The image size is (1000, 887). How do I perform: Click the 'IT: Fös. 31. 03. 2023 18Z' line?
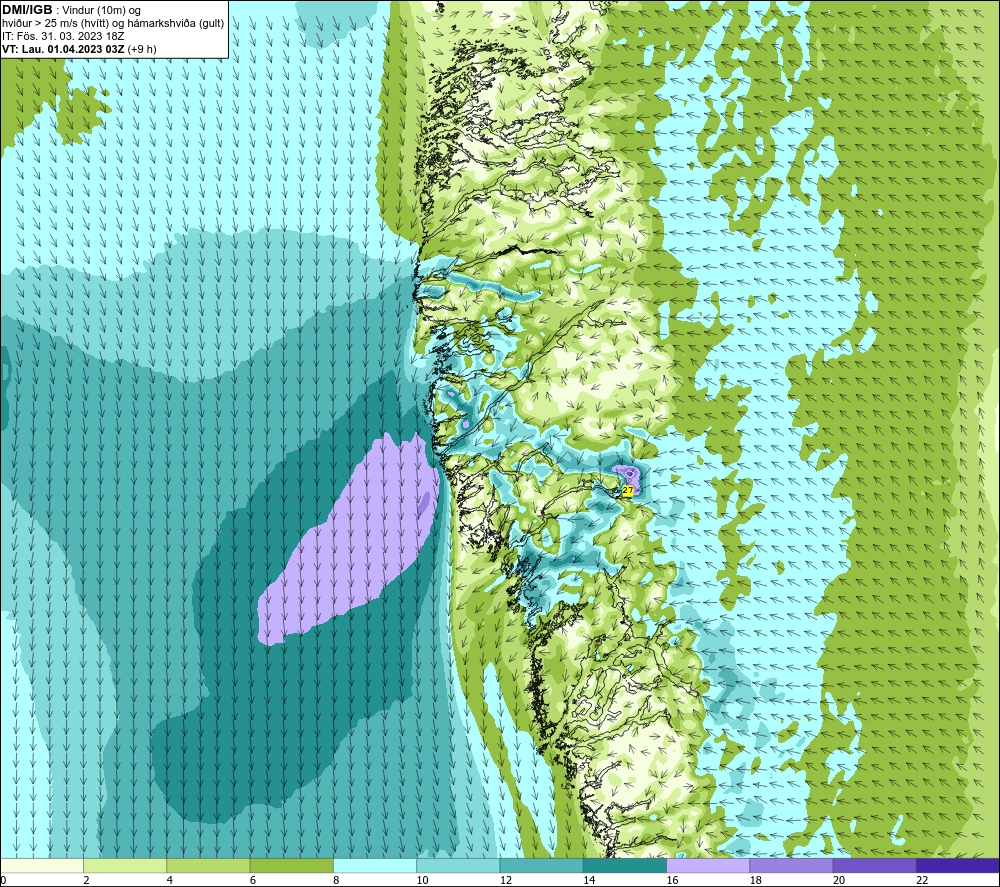pos(62,36)
